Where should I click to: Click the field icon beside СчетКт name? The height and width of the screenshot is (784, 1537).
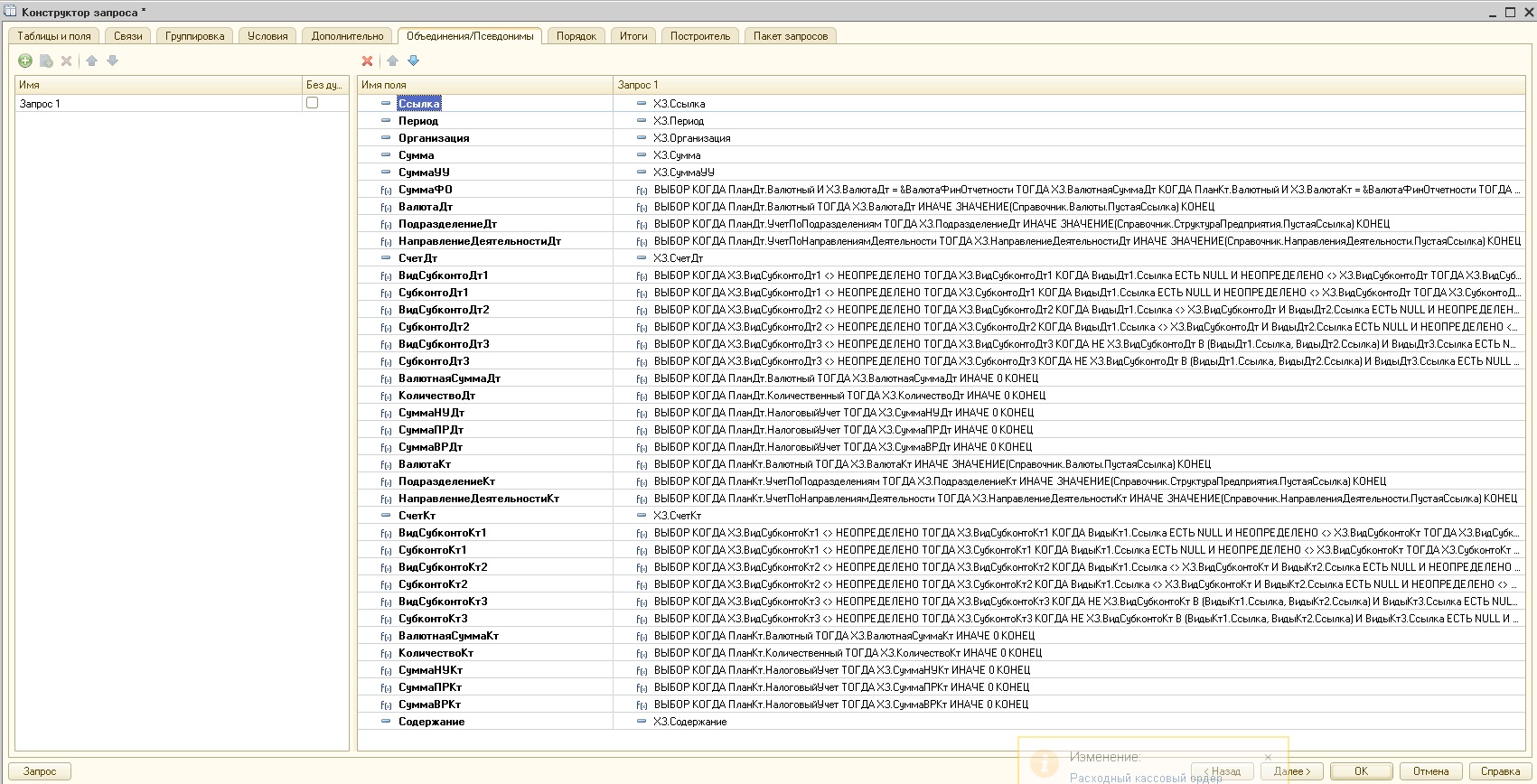pos(386,516)
